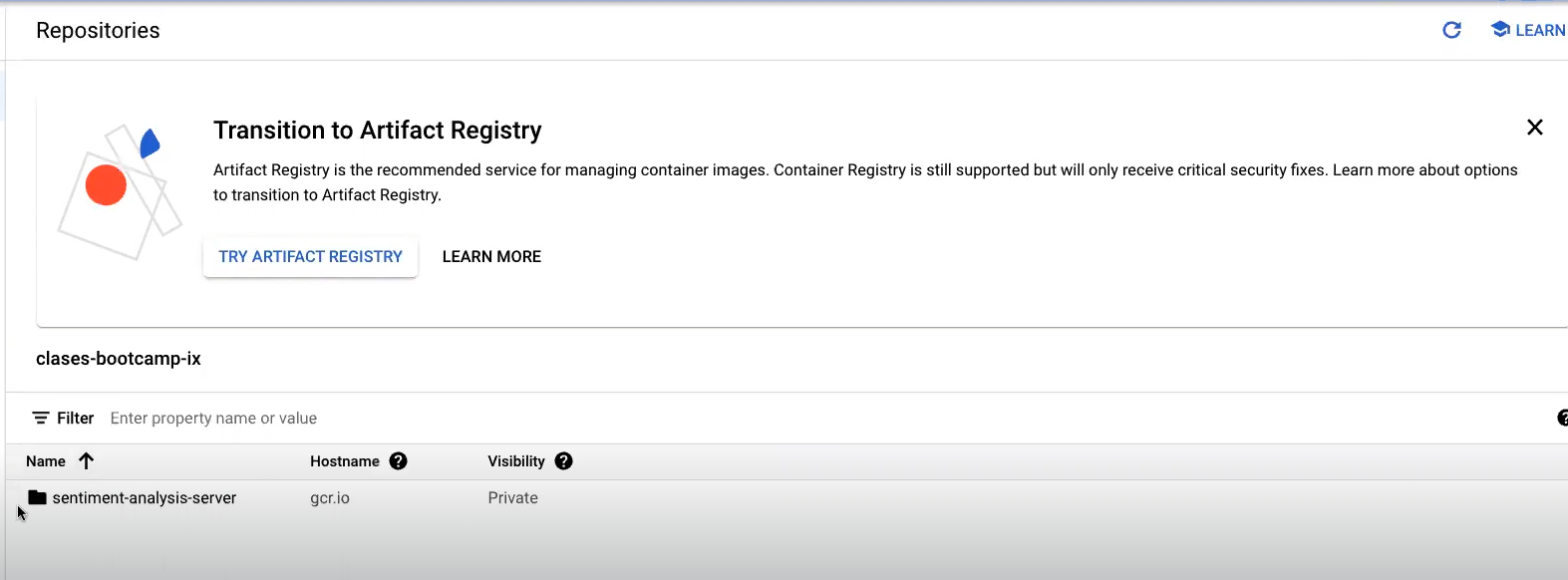Refresh the repositories list
Viewport: 1568px width, 580px height.
click(1451, 30)
